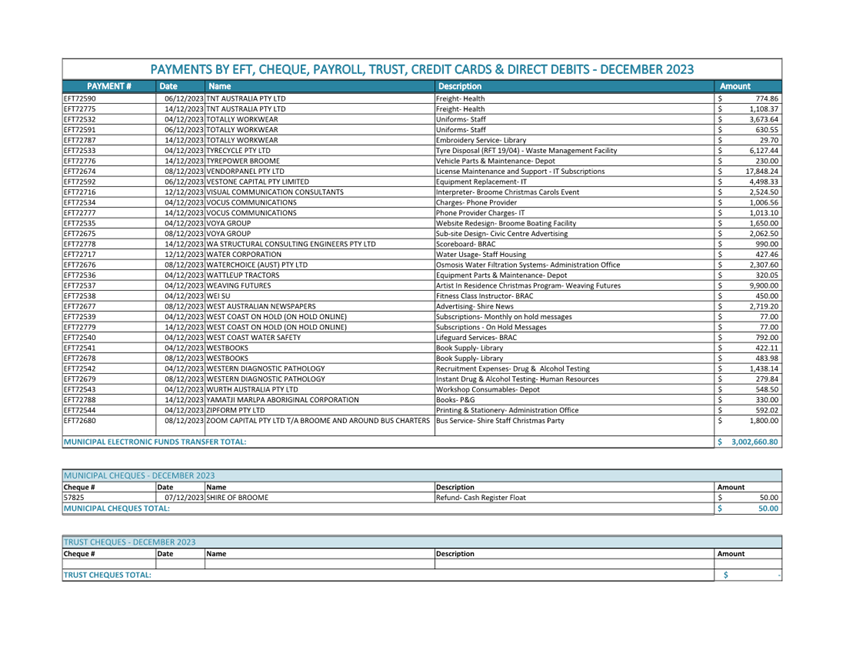This screenshot has height=654, width=846.
Task: Select 'WEST AUSTRALIAN NEWSPAPERS' name
Action: tap(261, 306)
